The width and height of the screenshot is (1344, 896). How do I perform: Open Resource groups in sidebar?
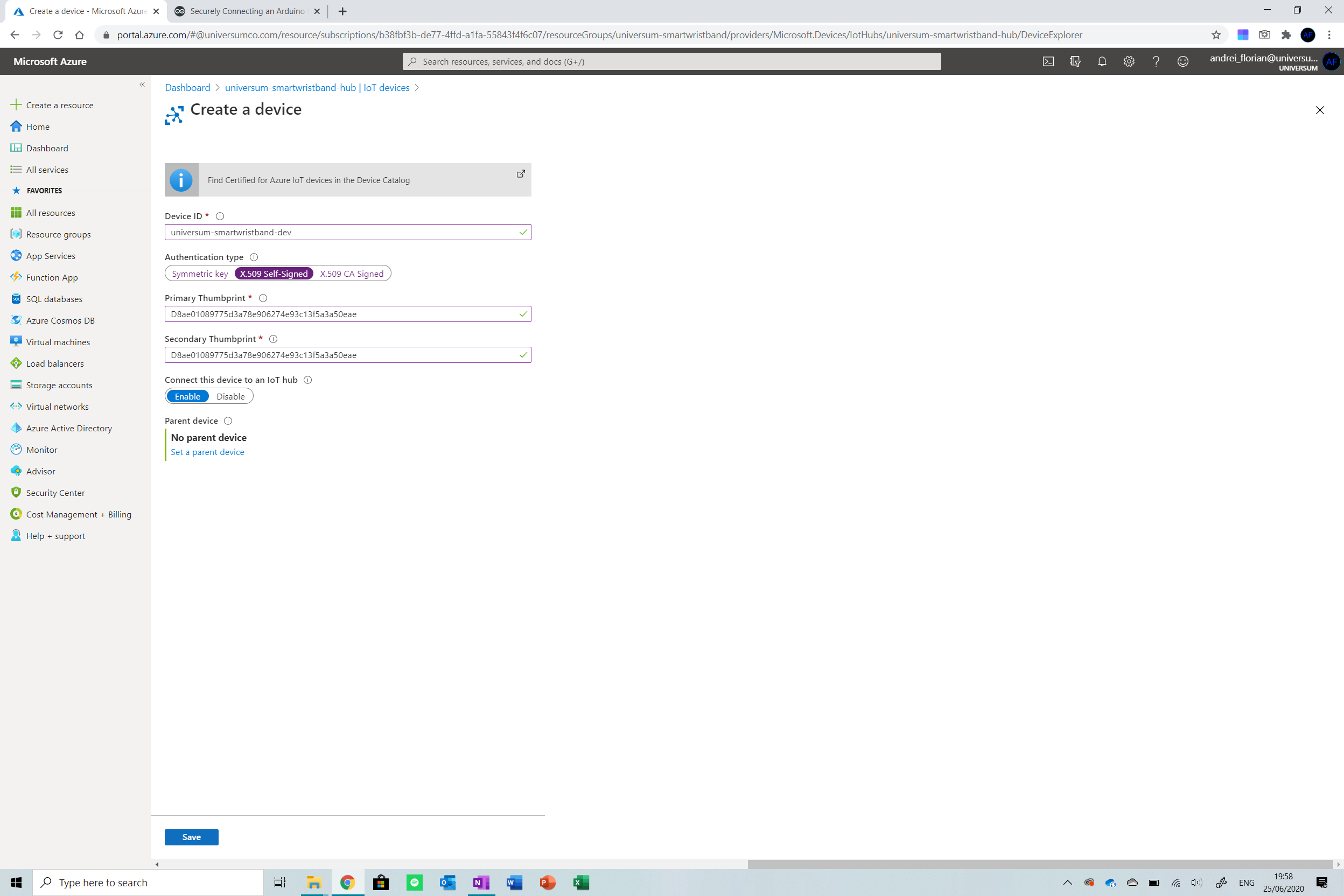click(58, 234)
